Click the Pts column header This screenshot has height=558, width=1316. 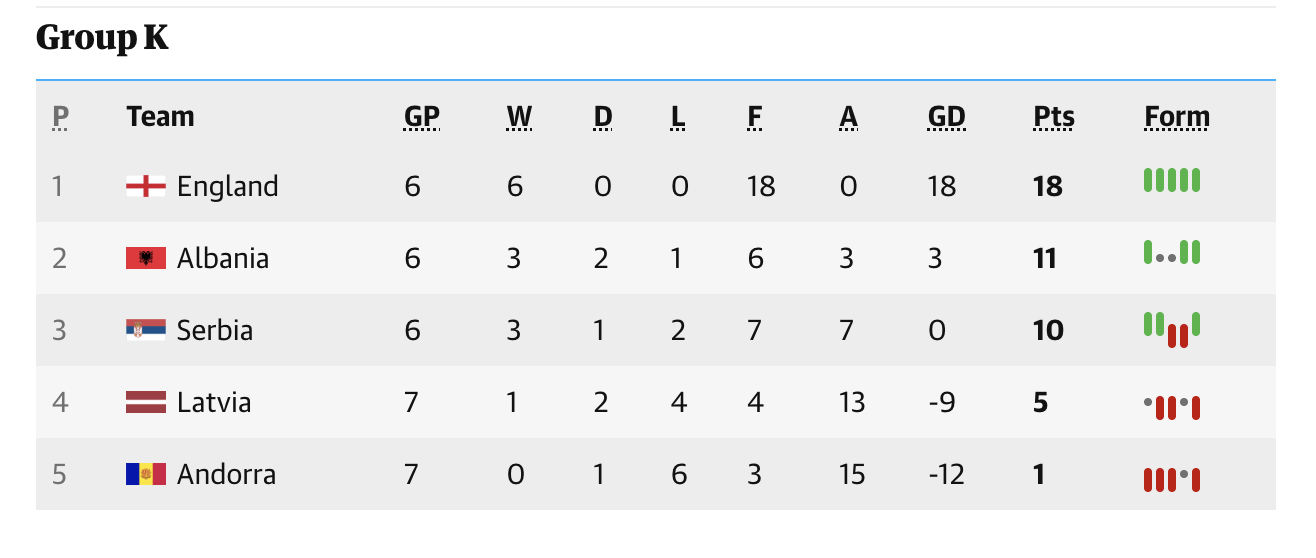pos(1053,117)
